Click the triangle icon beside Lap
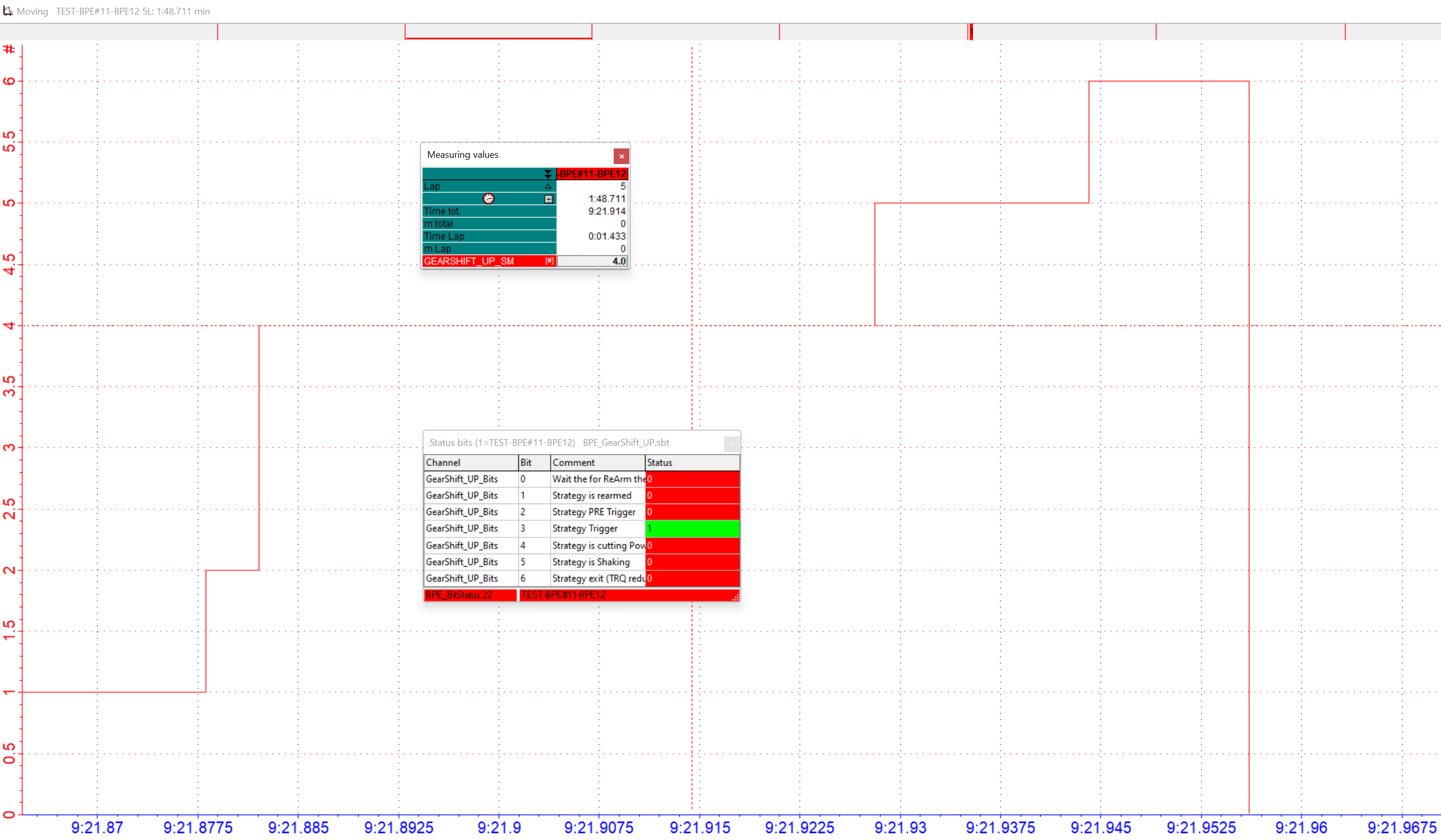The width and height of the screenshot is (1441, 840). [548, 186]
